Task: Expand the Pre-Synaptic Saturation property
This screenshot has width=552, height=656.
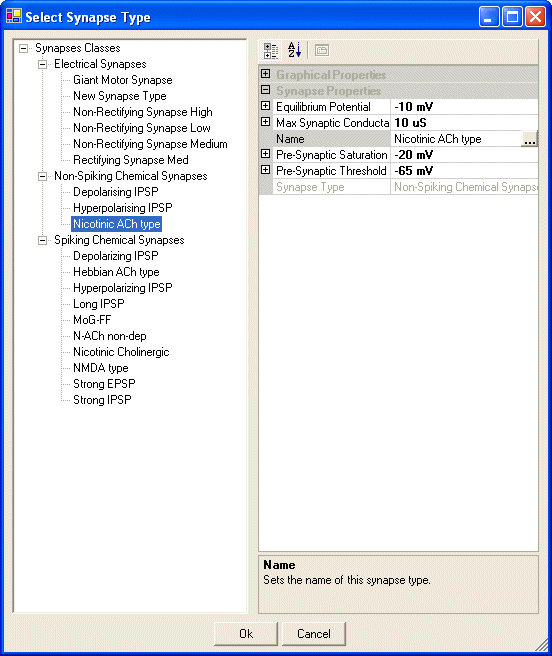Action: pyautogui.click(x=265, y=154)
